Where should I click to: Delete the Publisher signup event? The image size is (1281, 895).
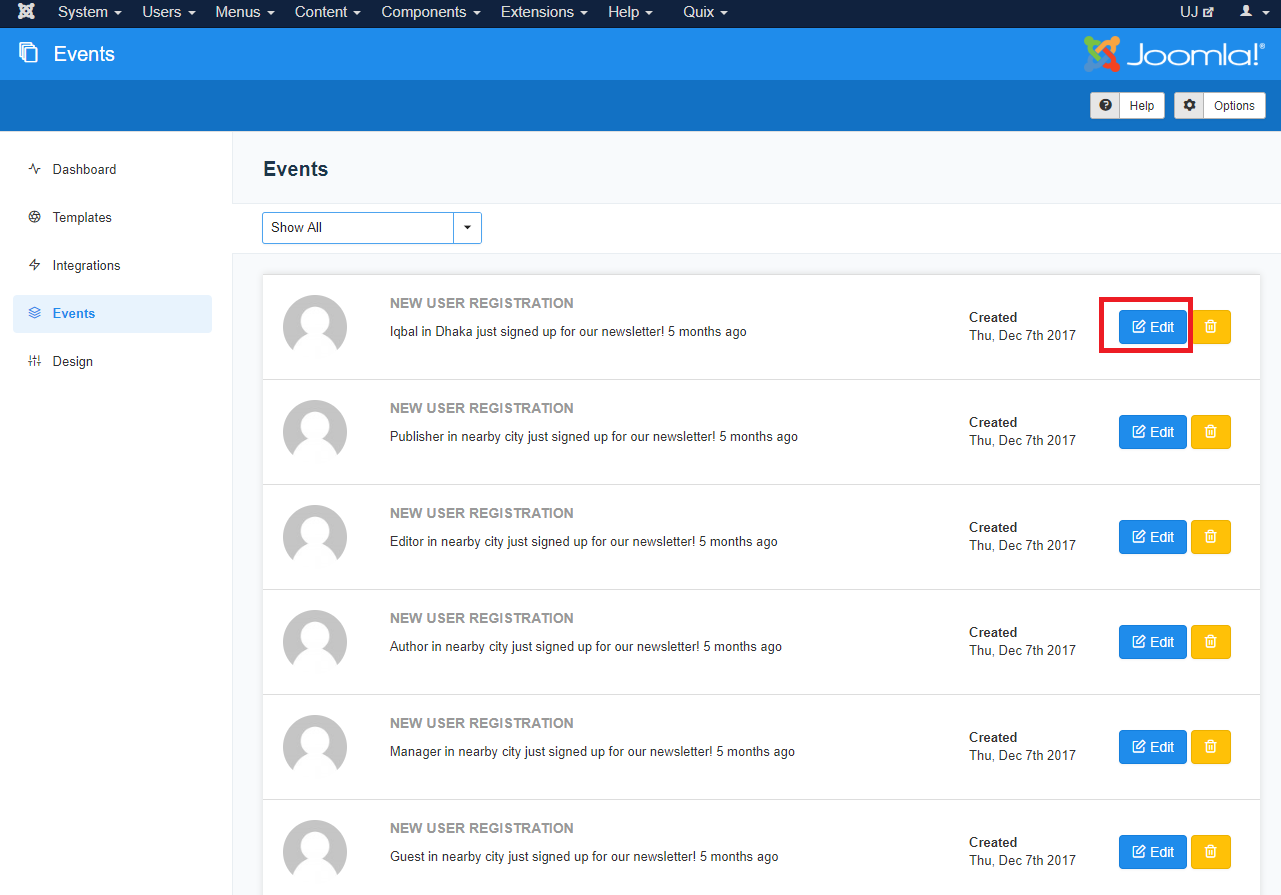pos(1211,432)
